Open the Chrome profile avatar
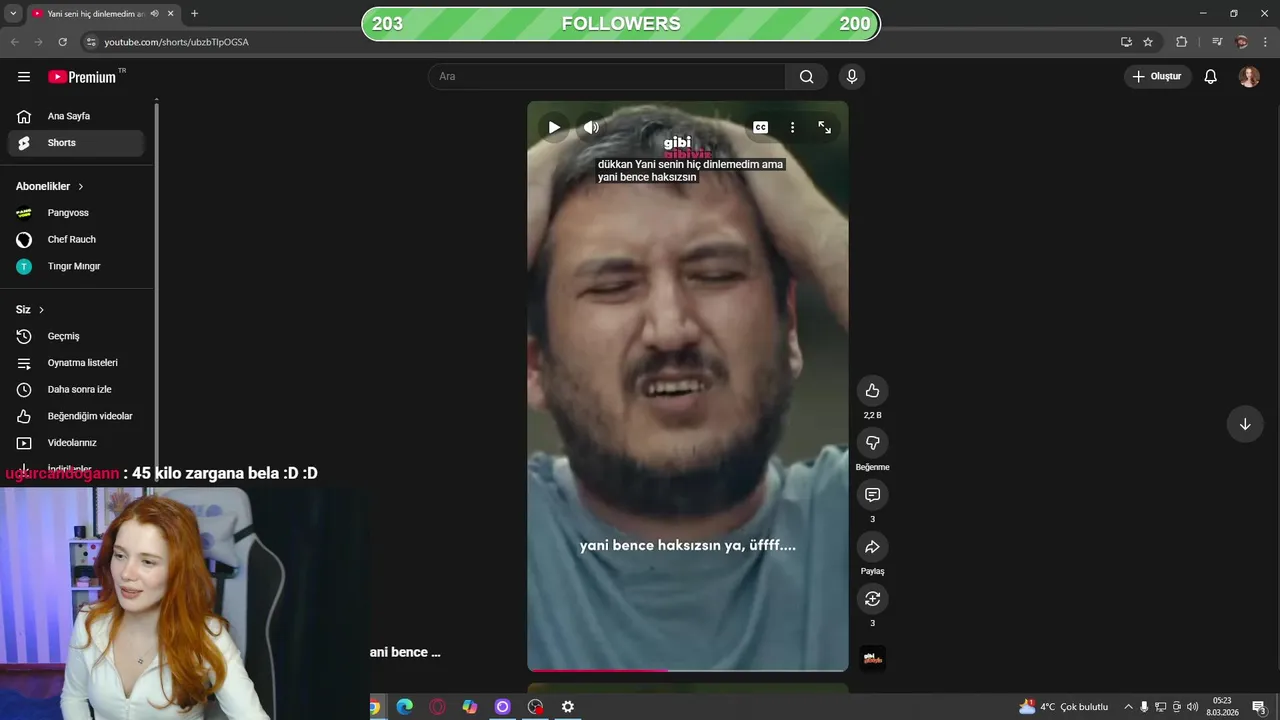The width and height of the screenshot is (1280, 720). coord(1242,42)
